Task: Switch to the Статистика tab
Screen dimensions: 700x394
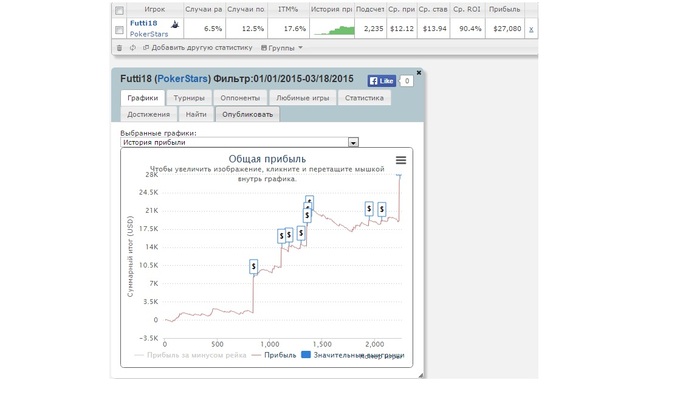Action: click(364, 98)
